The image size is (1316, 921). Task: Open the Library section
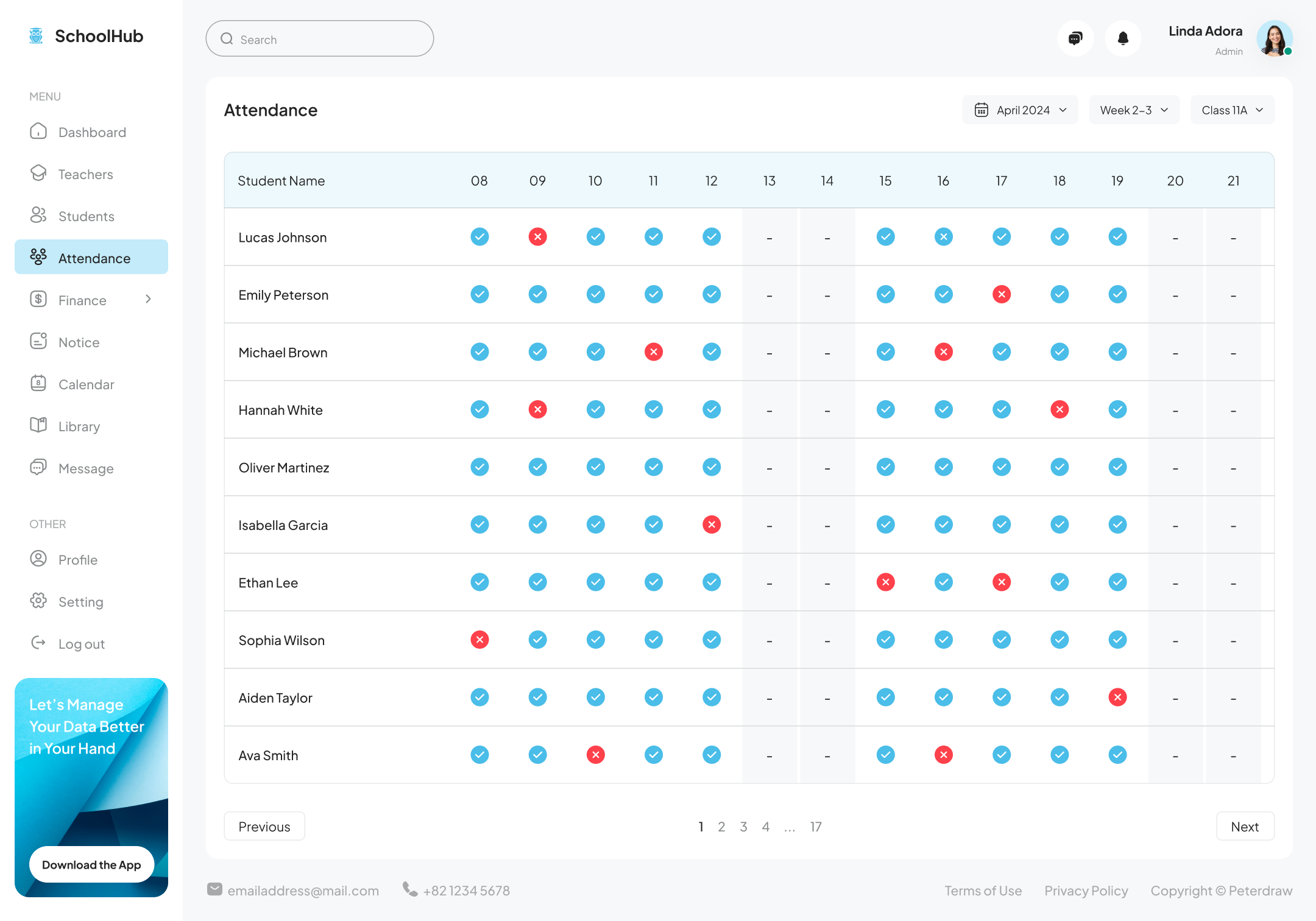coord(79,426)
